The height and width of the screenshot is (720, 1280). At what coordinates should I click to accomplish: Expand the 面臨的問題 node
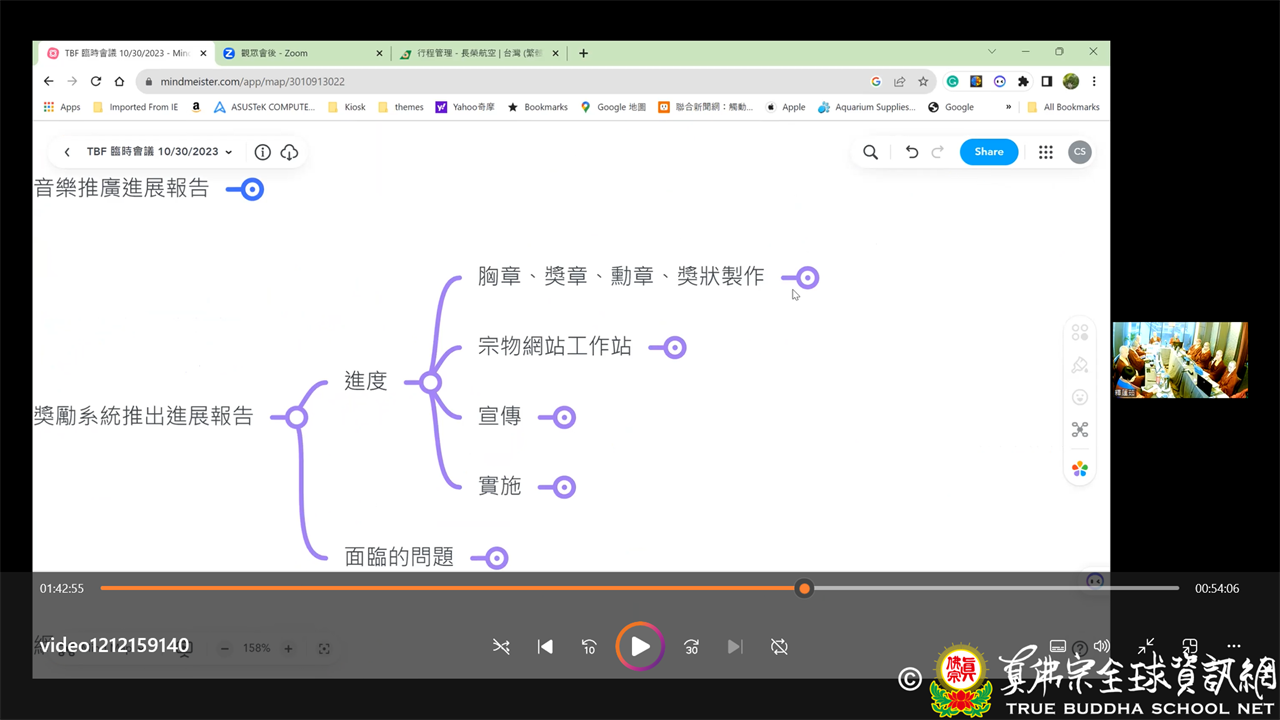click(x=496, y=558)
